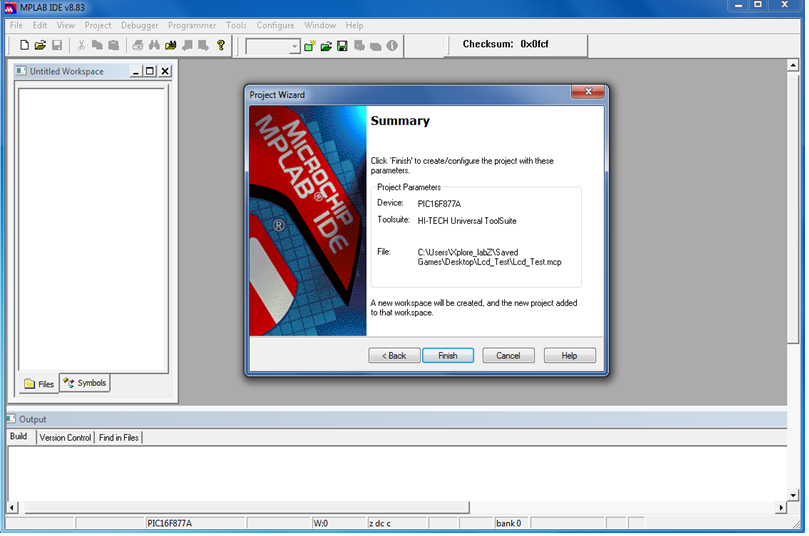The height and width of the screenshot is (536, 809).
Task: Open the Debugger menu
Action: click(140, 25)
